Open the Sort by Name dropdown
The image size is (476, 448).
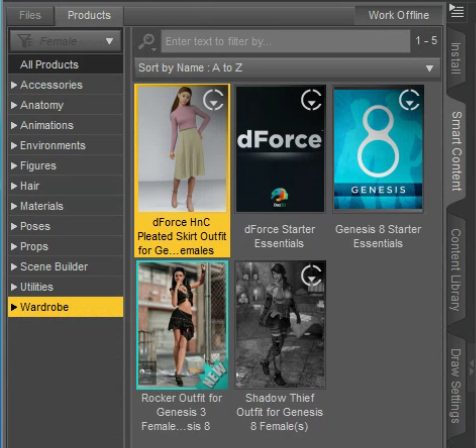click(287, 68)
